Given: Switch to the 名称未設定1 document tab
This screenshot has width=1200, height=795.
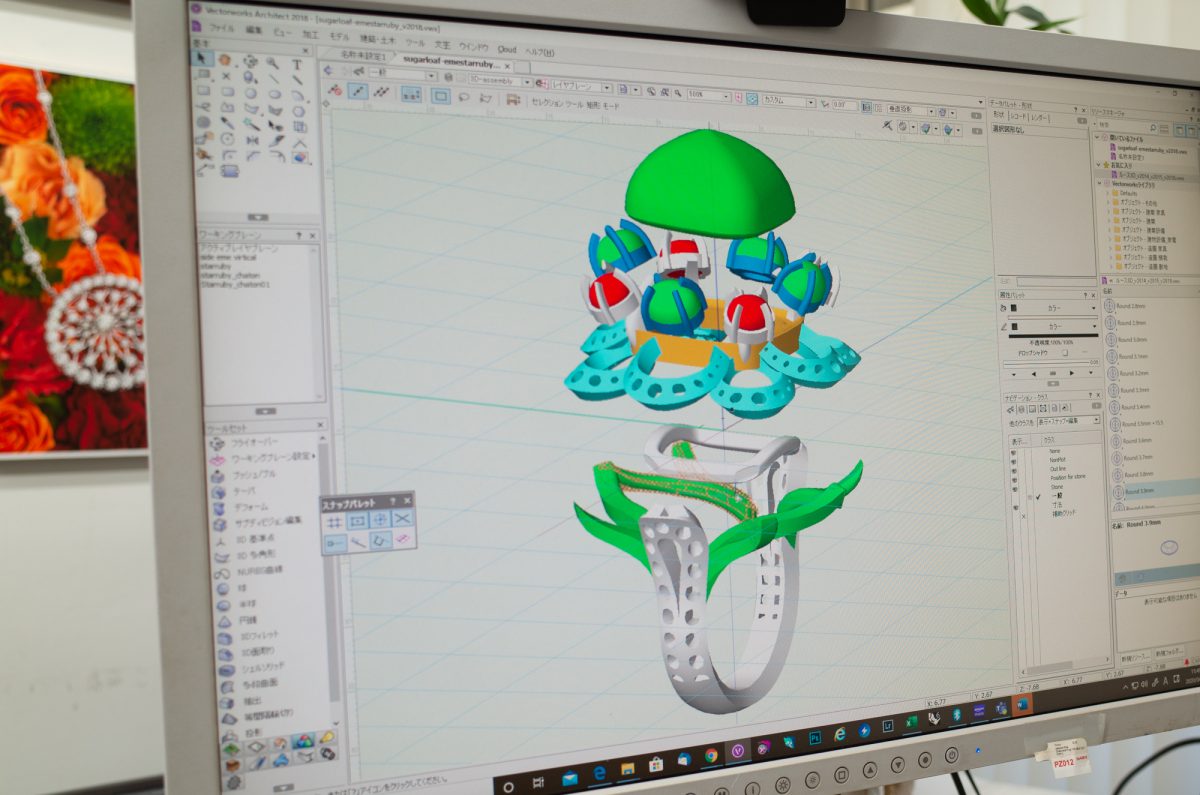Looking at the screenshot, I should pyautogui.click(x=361, y=54).
